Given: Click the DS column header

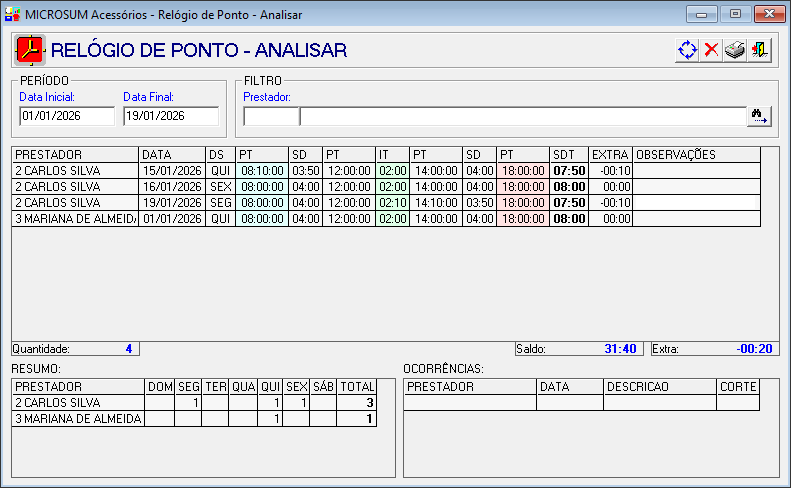Looking at the screenshot, I should pyautogui.click(x=220, y=154).
